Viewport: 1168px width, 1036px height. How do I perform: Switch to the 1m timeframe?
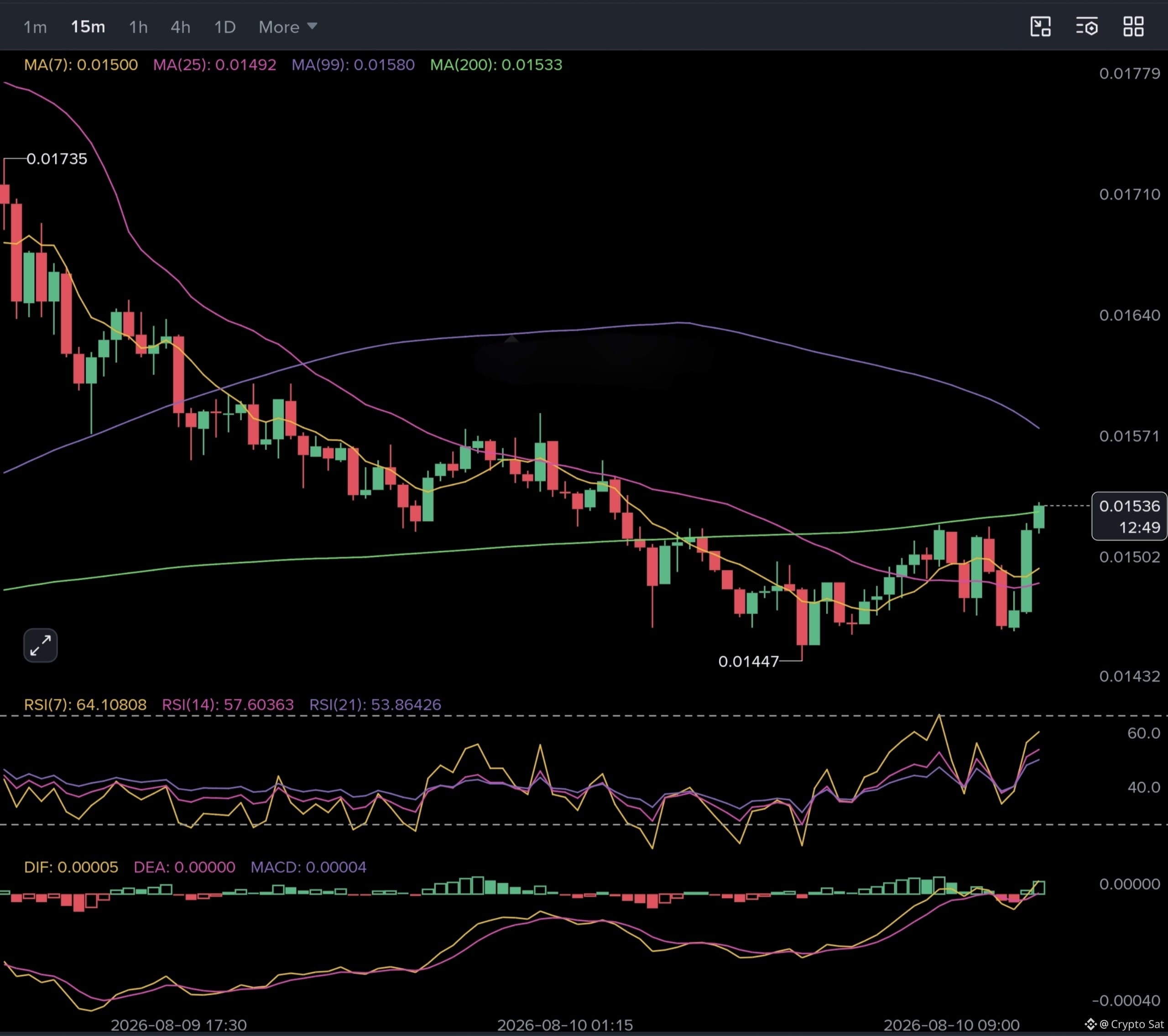35,27
